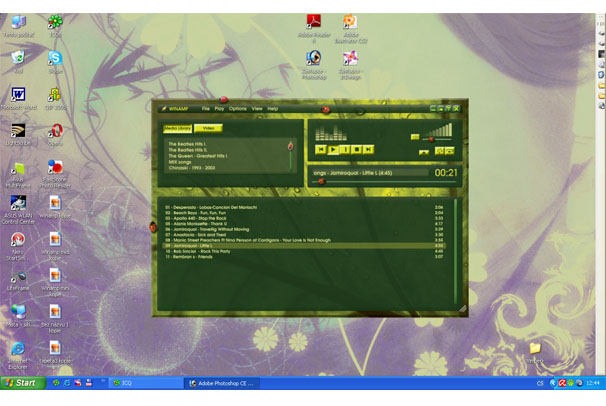Expand the Options menu

click(x=237, y=108)
